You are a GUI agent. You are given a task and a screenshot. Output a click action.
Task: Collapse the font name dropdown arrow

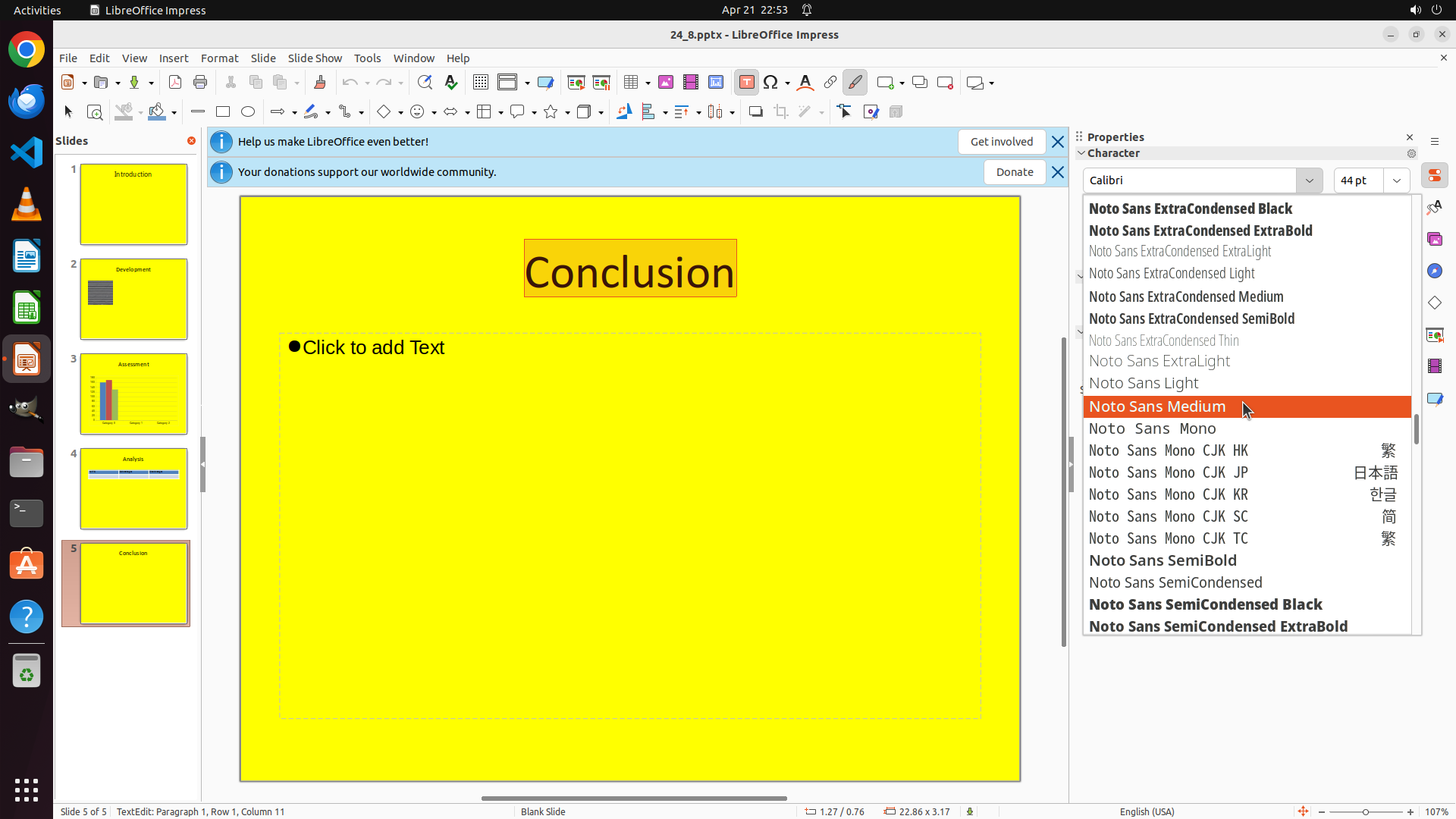[x=1309, y=180]
